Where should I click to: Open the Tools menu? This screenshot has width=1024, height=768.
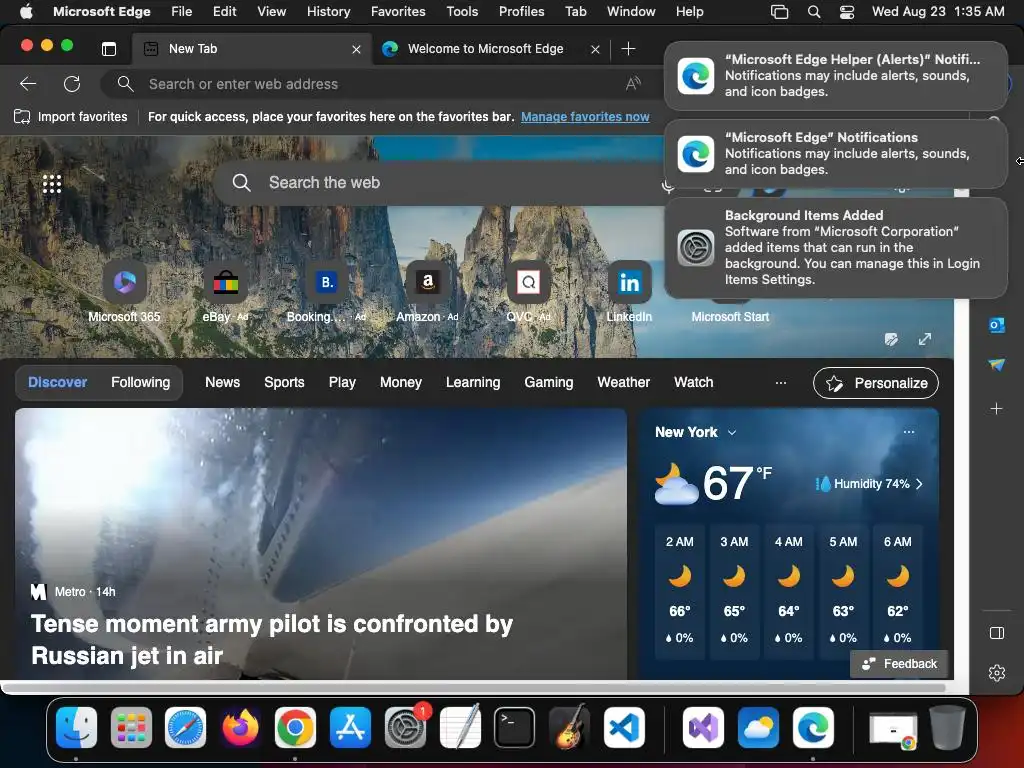click(462, 12)
